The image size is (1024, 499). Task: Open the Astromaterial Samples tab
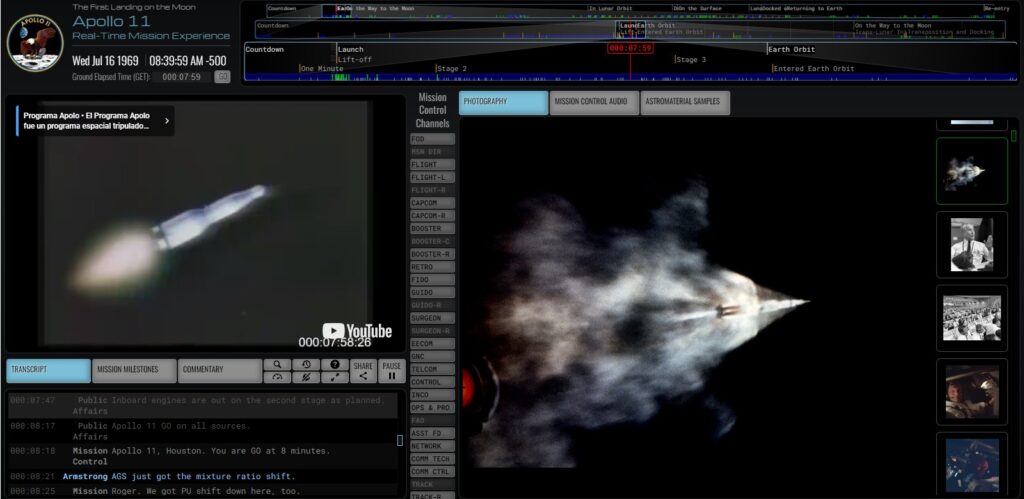coord(685,102)
